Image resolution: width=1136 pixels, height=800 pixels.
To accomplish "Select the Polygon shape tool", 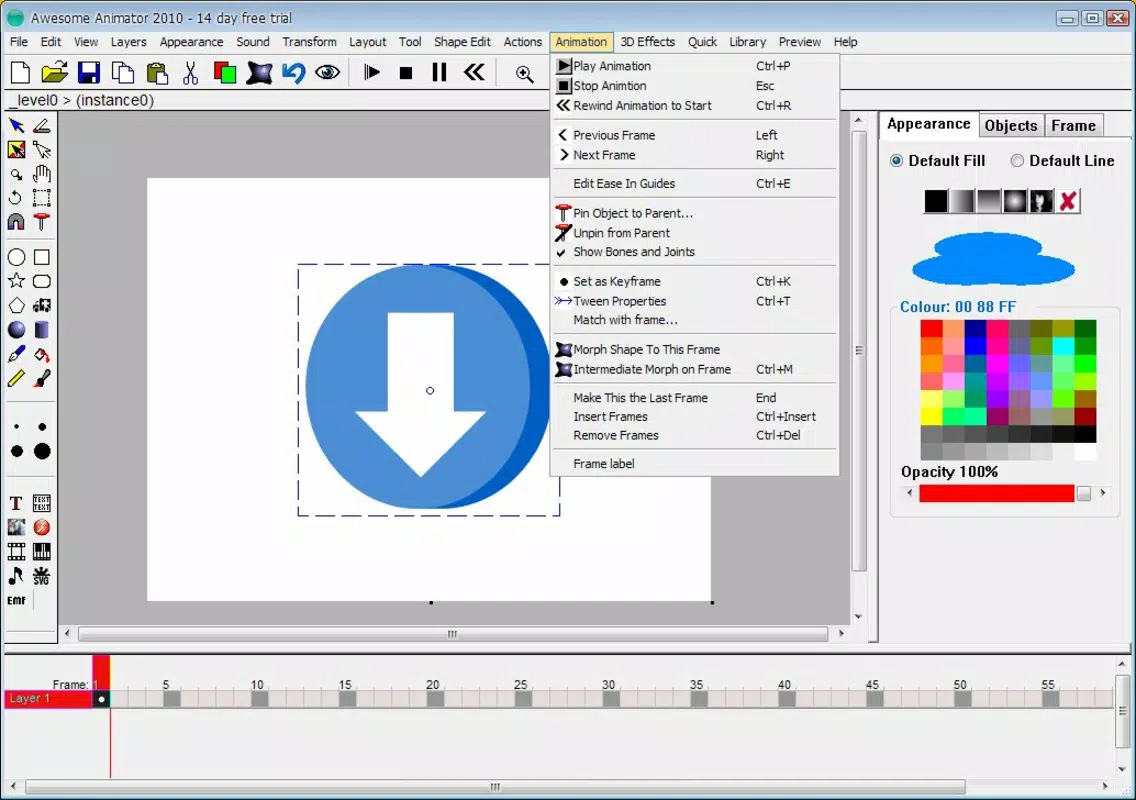I will click(x=16, y=306).
